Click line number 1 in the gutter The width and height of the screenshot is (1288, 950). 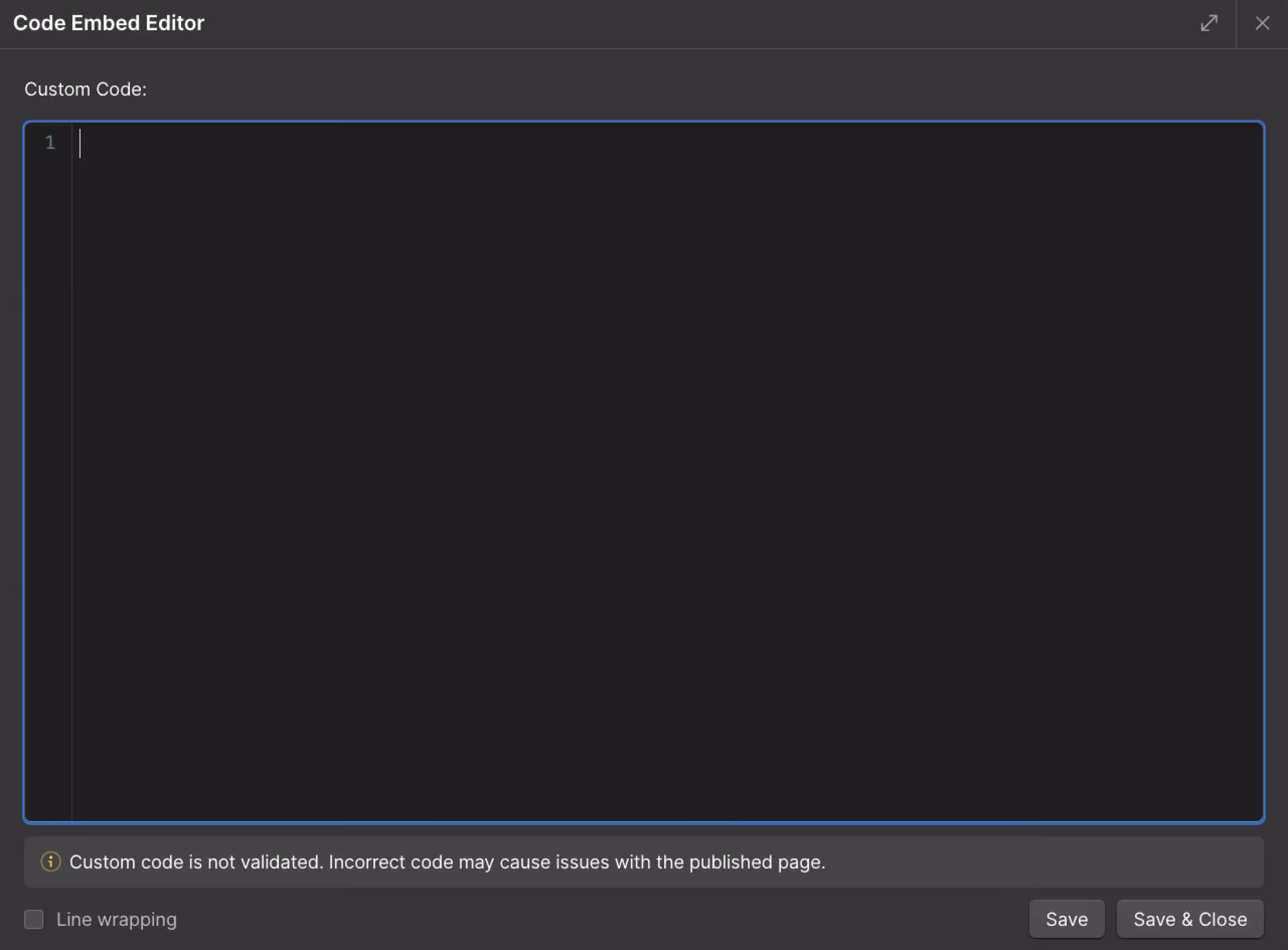pyautogui.click(x=51, y=142)
